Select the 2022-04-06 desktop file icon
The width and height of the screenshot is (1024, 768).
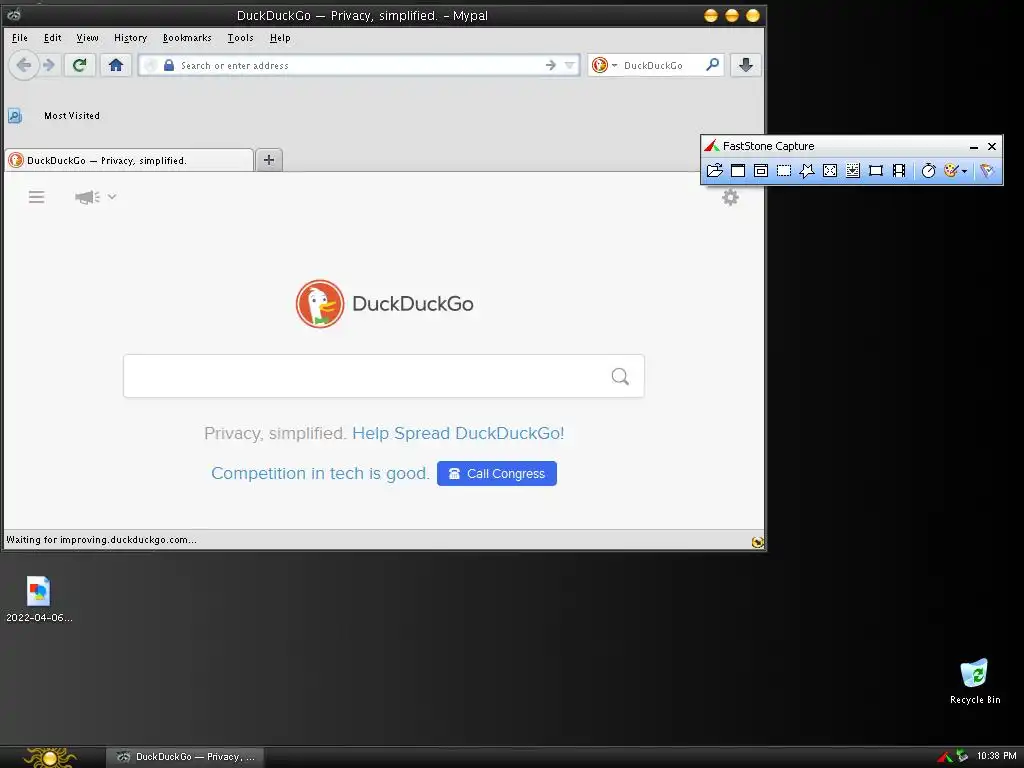tap(39, 600)
